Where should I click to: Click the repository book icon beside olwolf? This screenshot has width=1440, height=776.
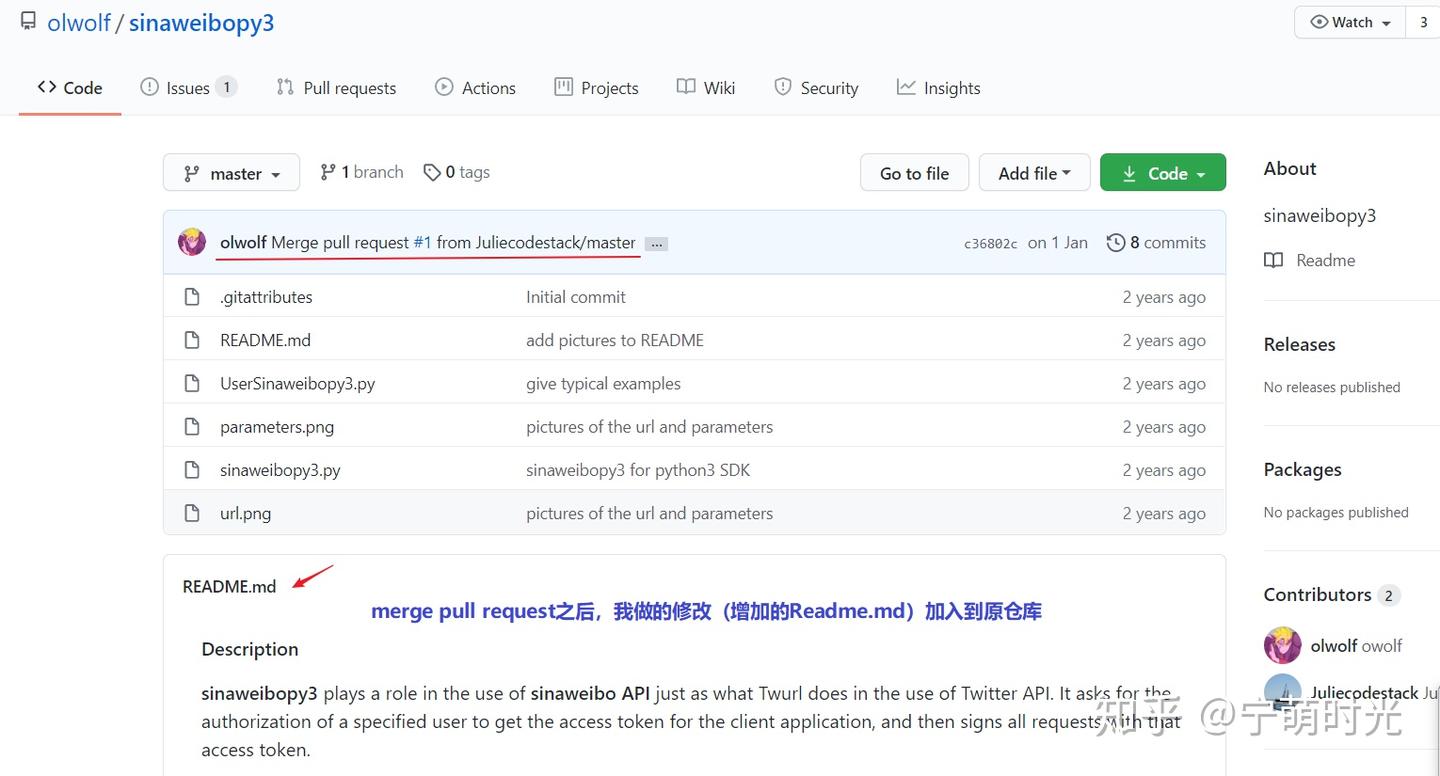[28, 21]
